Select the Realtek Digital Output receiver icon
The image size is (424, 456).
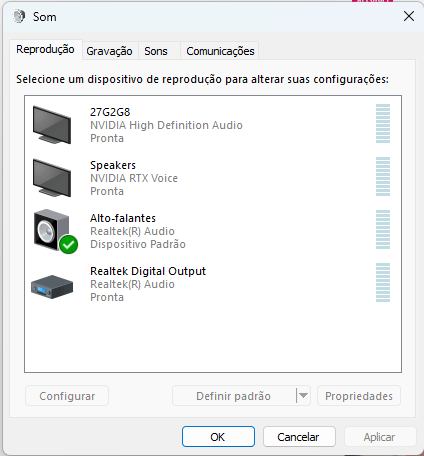[x=52, y=287]
